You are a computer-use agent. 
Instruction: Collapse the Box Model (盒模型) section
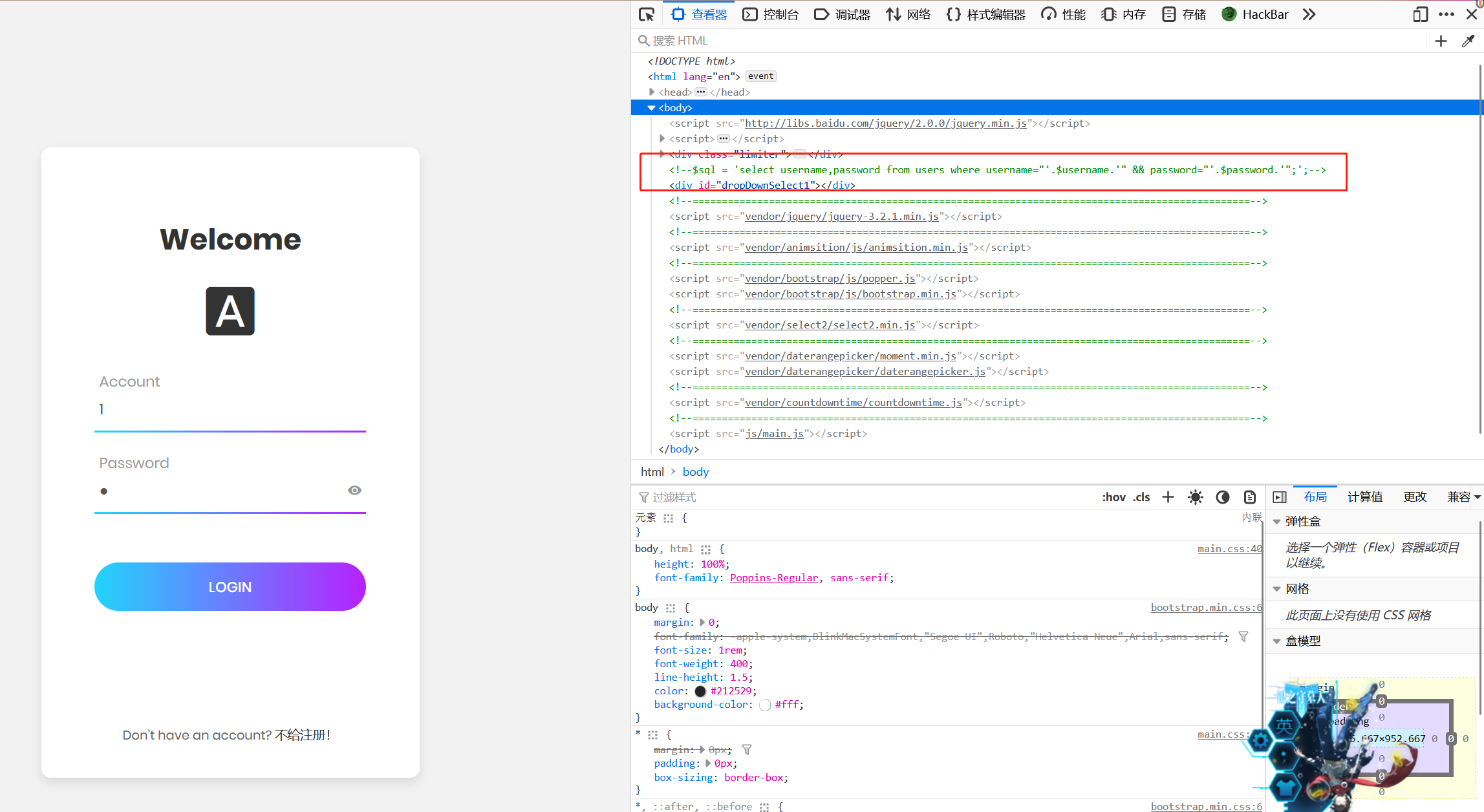pyautogui.click(x=1277, y=641)
